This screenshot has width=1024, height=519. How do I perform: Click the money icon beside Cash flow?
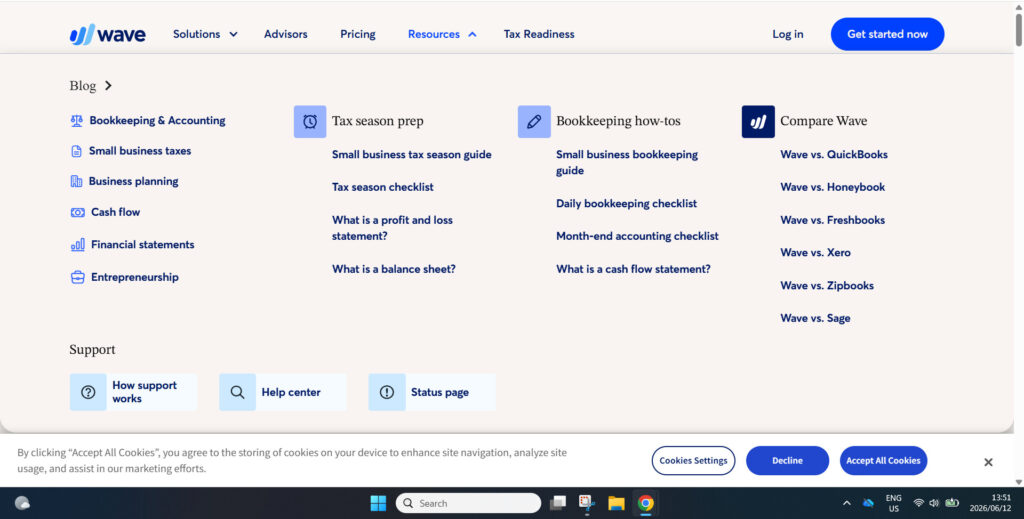coord(78,212)
